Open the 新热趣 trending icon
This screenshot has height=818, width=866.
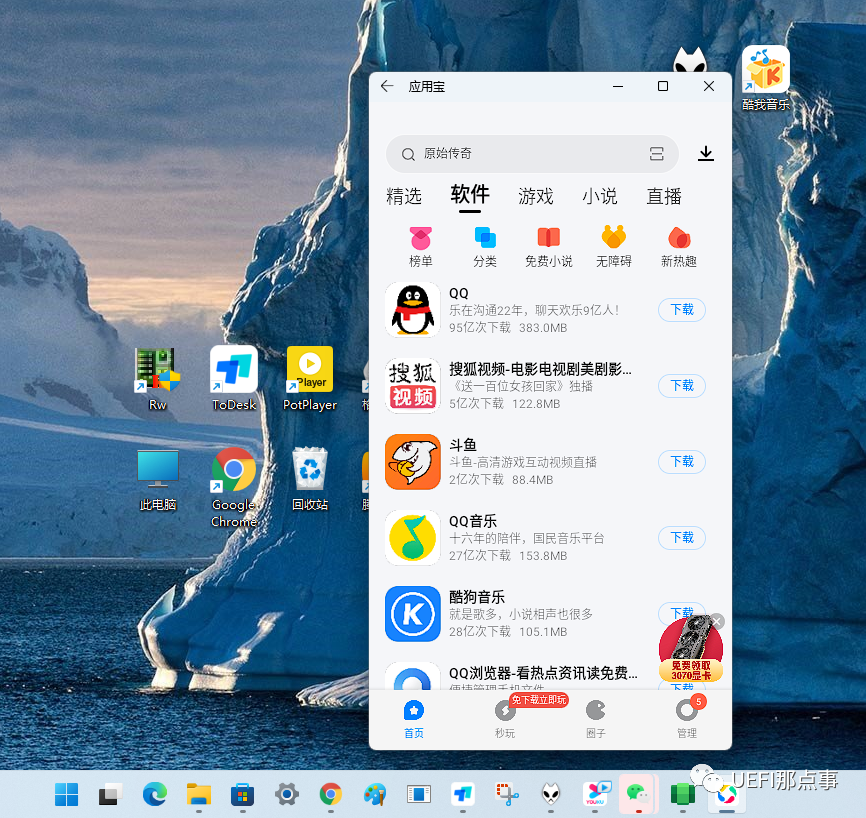click(x=678, y=245)
